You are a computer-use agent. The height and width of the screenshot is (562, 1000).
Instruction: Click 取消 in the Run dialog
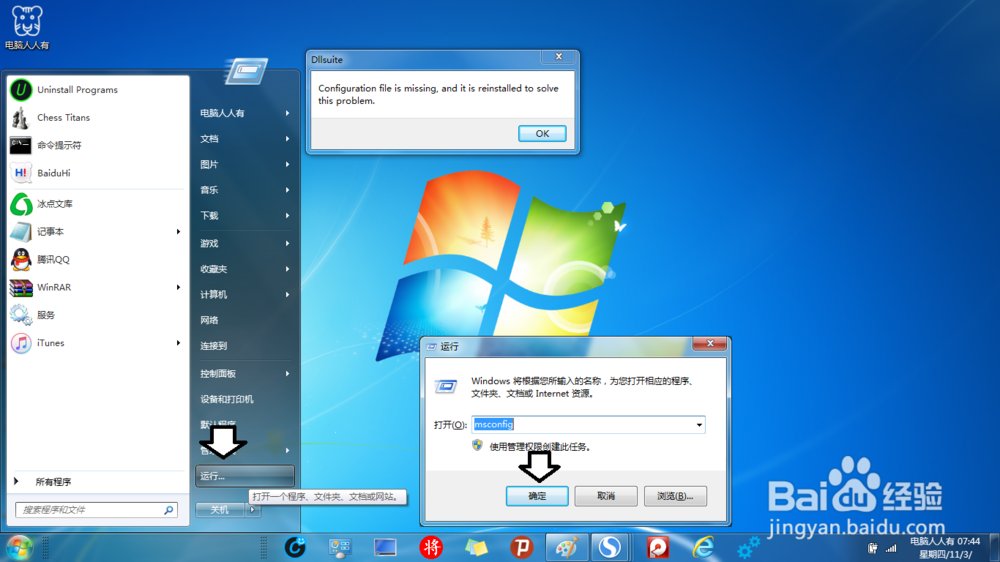coord(606,496)
